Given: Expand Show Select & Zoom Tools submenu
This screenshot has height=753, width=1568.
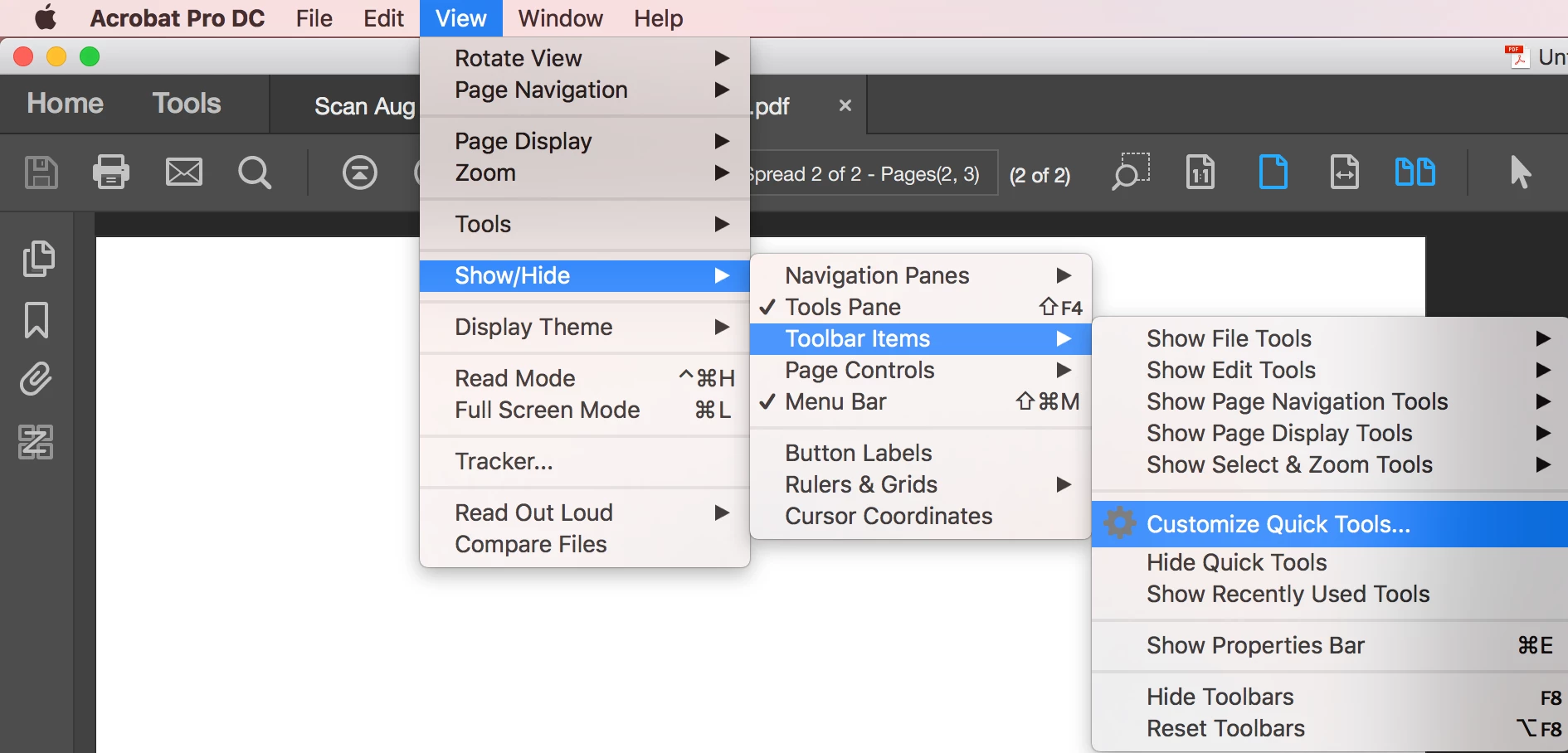Looking at the screenshot, I should tap(1330, 464).
